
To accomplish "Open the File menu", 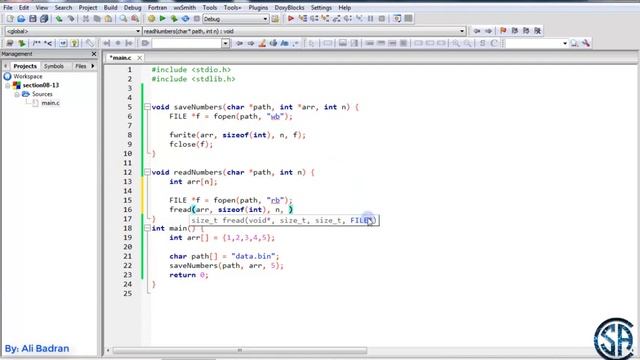I will click(8, 7).
